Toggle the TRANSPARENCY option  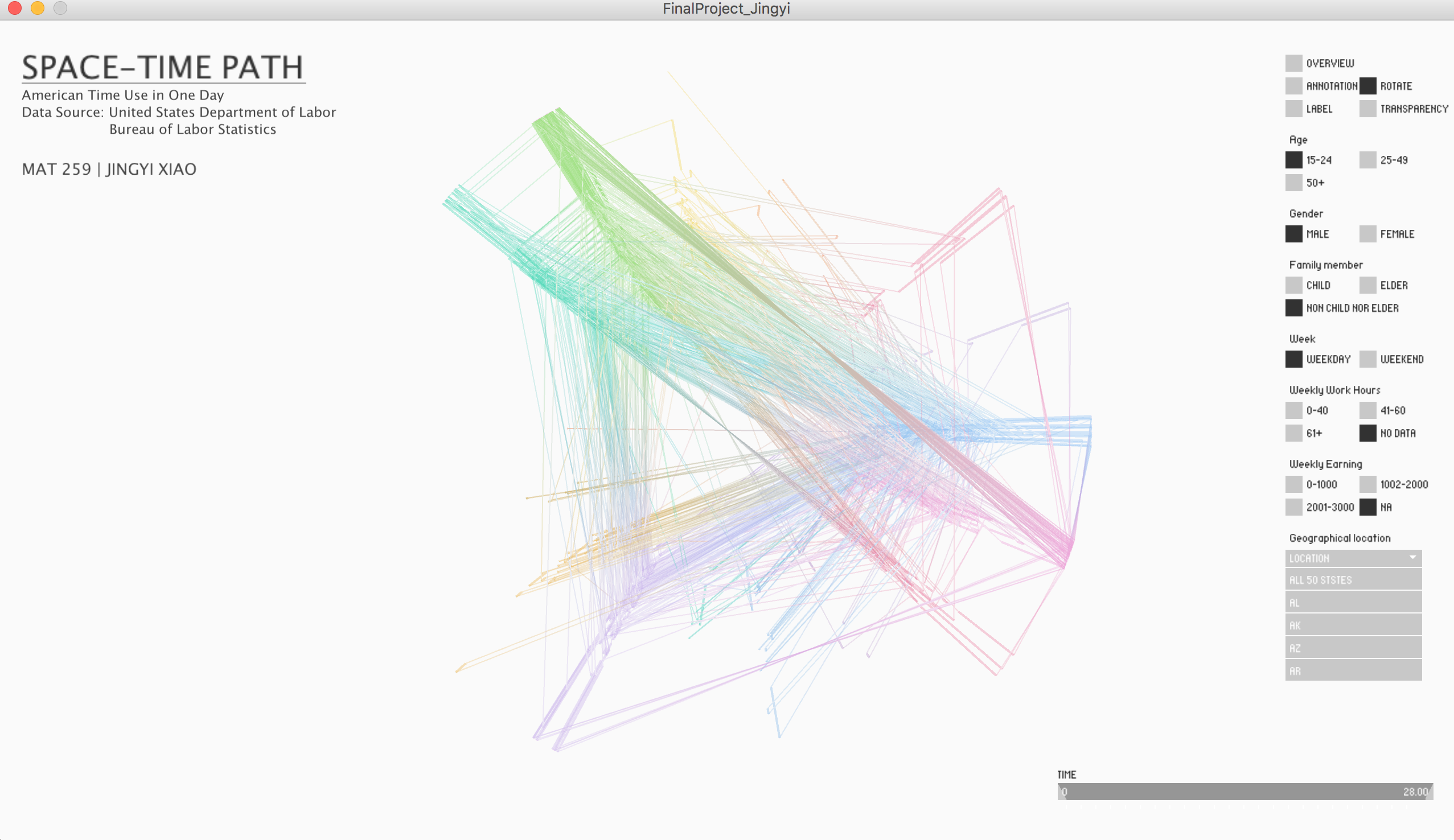click(1367, 109)
